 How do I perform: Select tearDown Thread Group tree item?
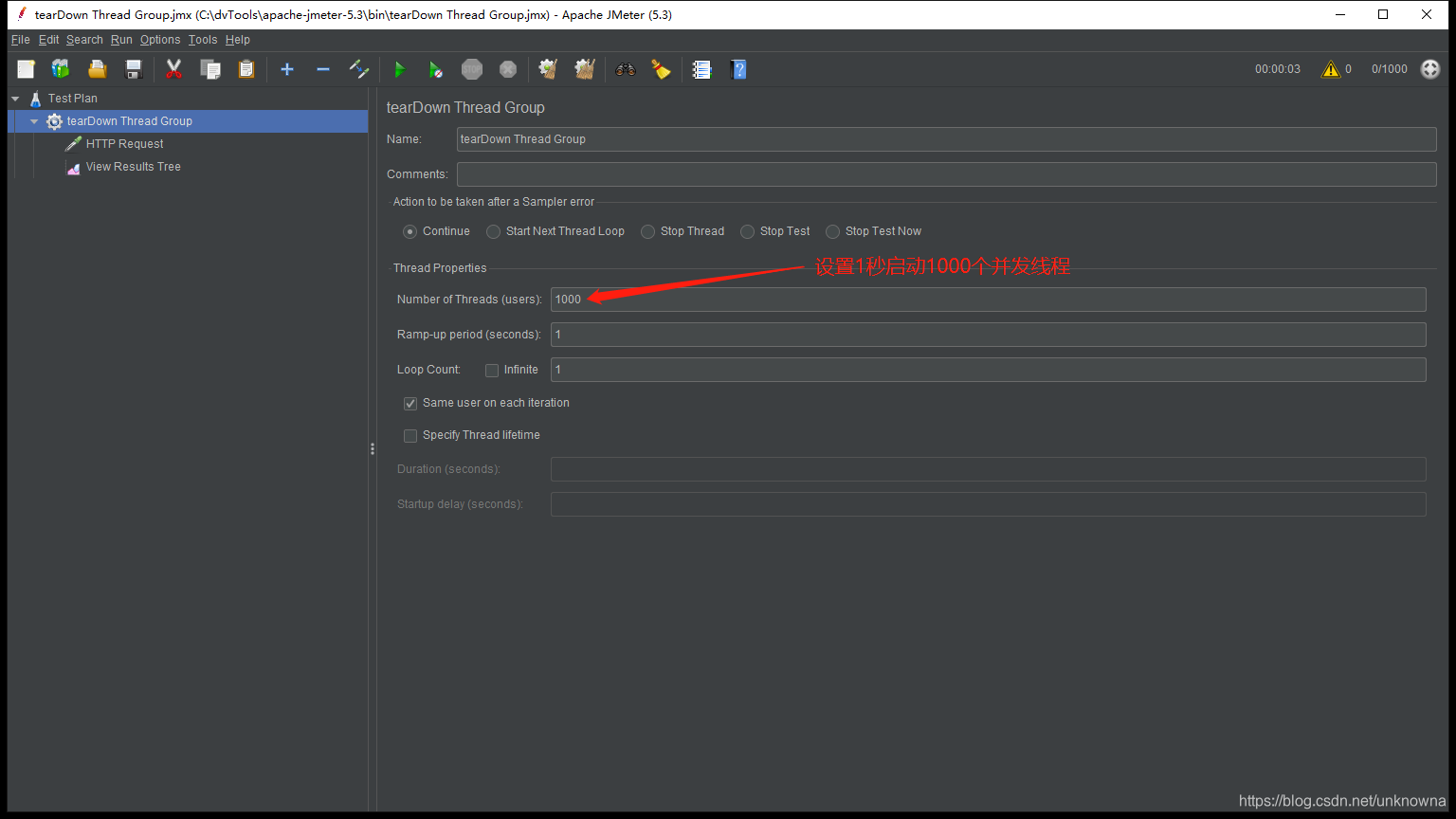coord(129,121)
